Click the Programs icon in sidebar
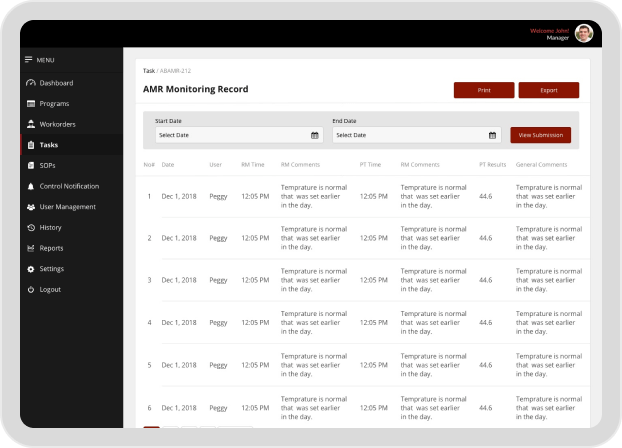The width and height of the screenshot is (622, 448). tap(31, 104)
